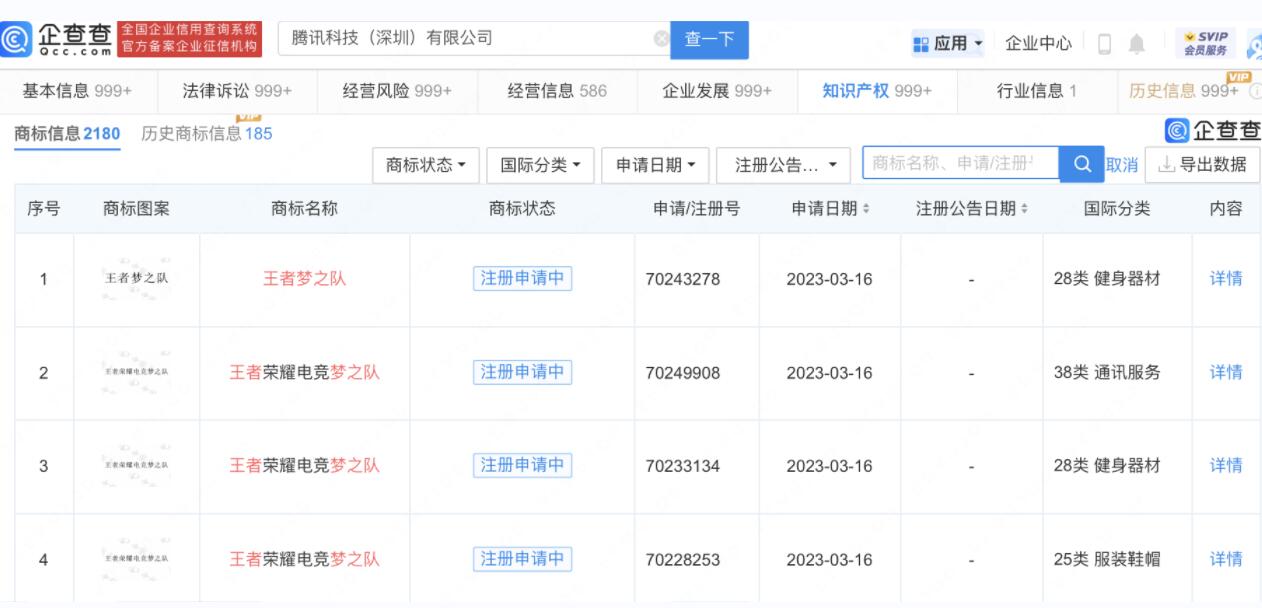The width and height of the screenshot is (1262, 608).
Task: Click the 国际分类 column header
Action: tap(1117, 209)
